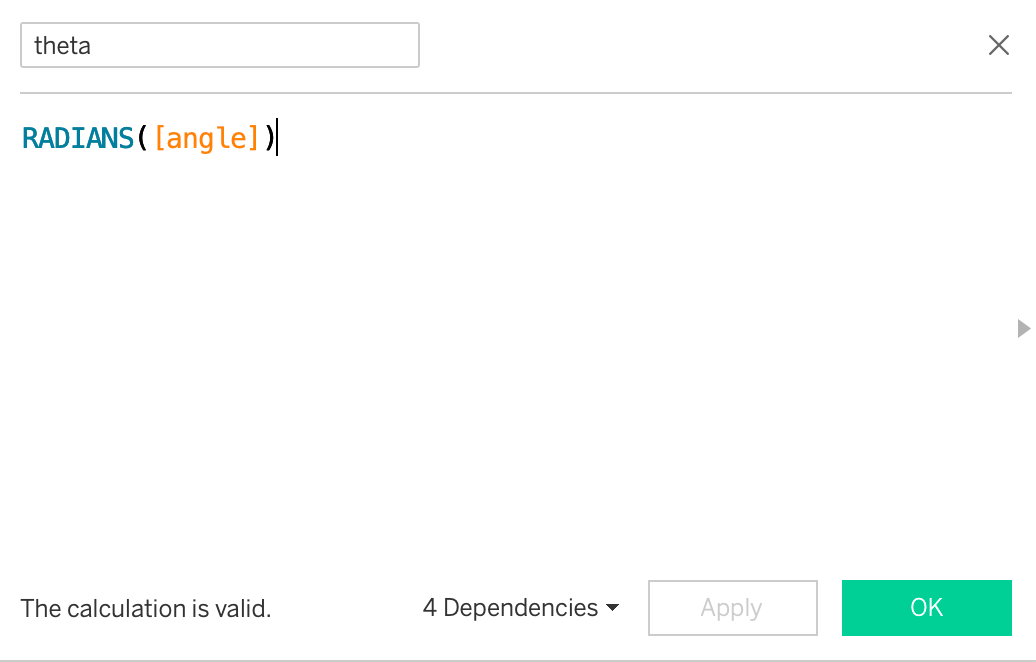Place cursor after the closing parenthesis

click(x=276, y=138)
